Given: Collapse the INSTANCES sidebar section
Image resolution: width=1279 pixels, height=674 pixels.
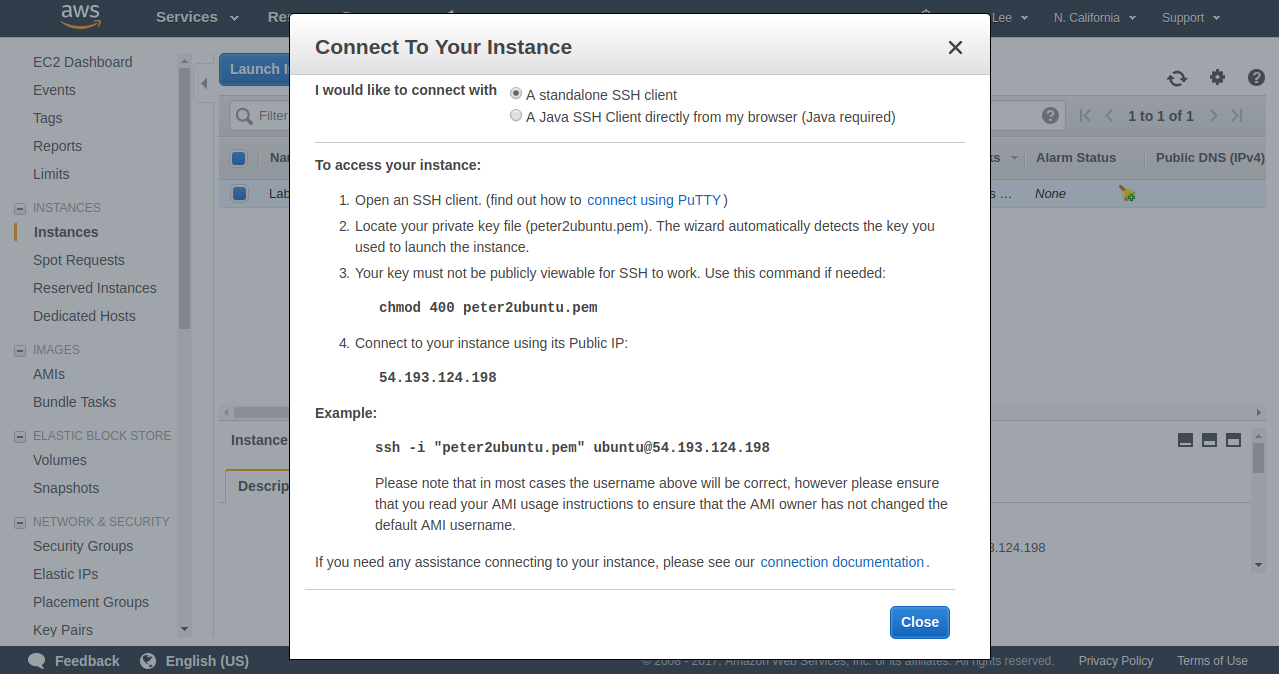Looking at the screenshot, I should [x=19, y=208].
